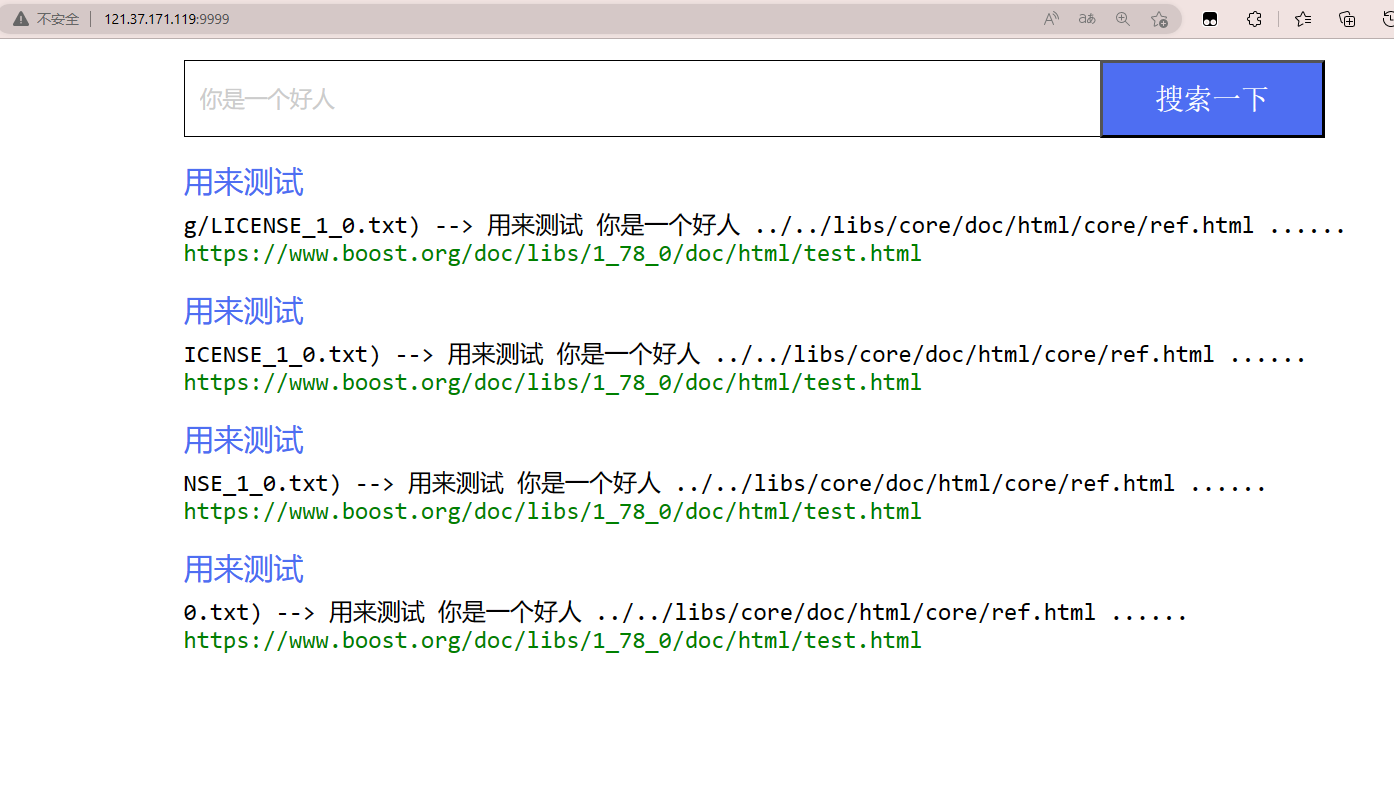Click the search box with 你是一个好人 placeholder

pos(640,98)
